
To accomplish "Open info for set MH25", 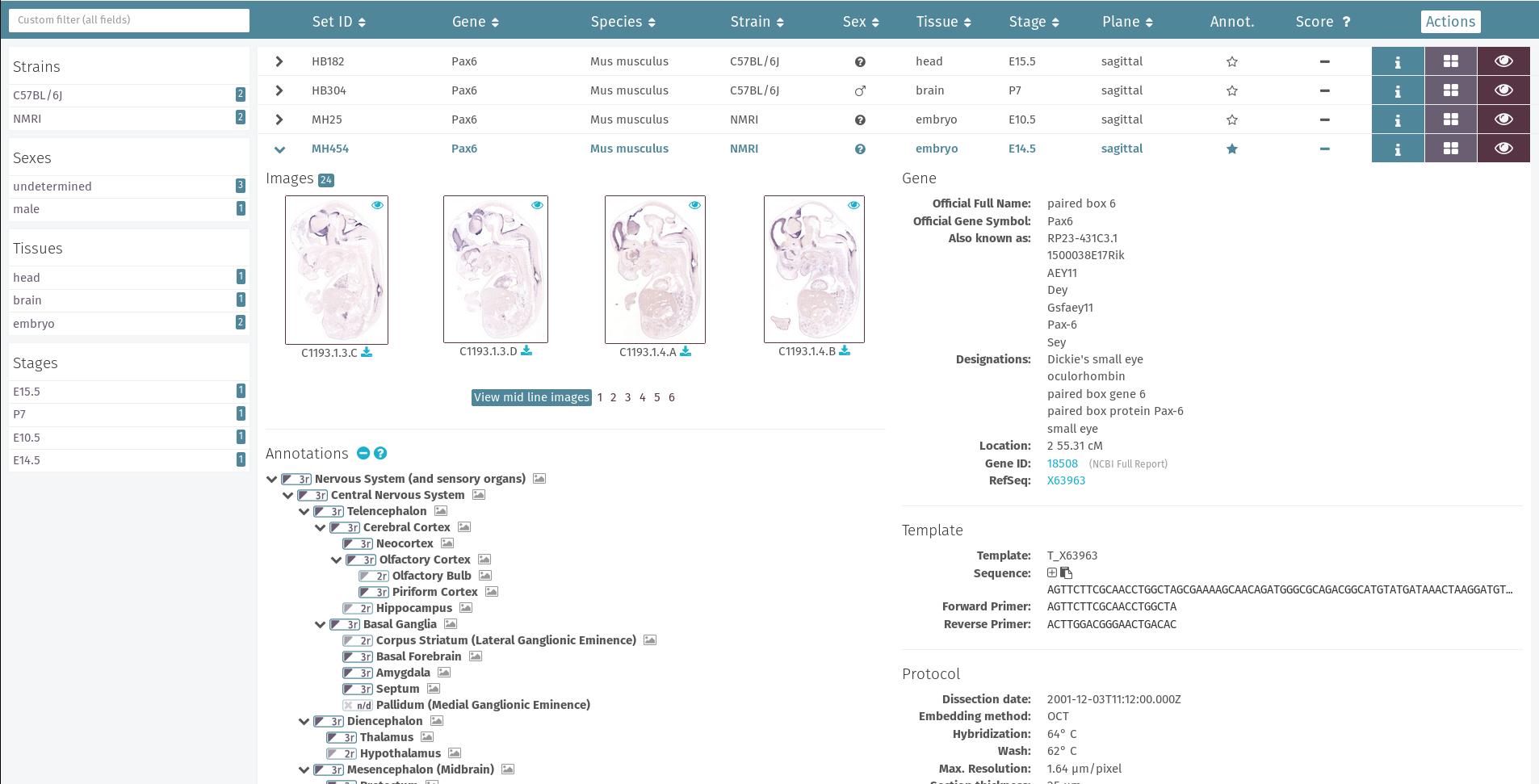I will tap(1398, 119).
